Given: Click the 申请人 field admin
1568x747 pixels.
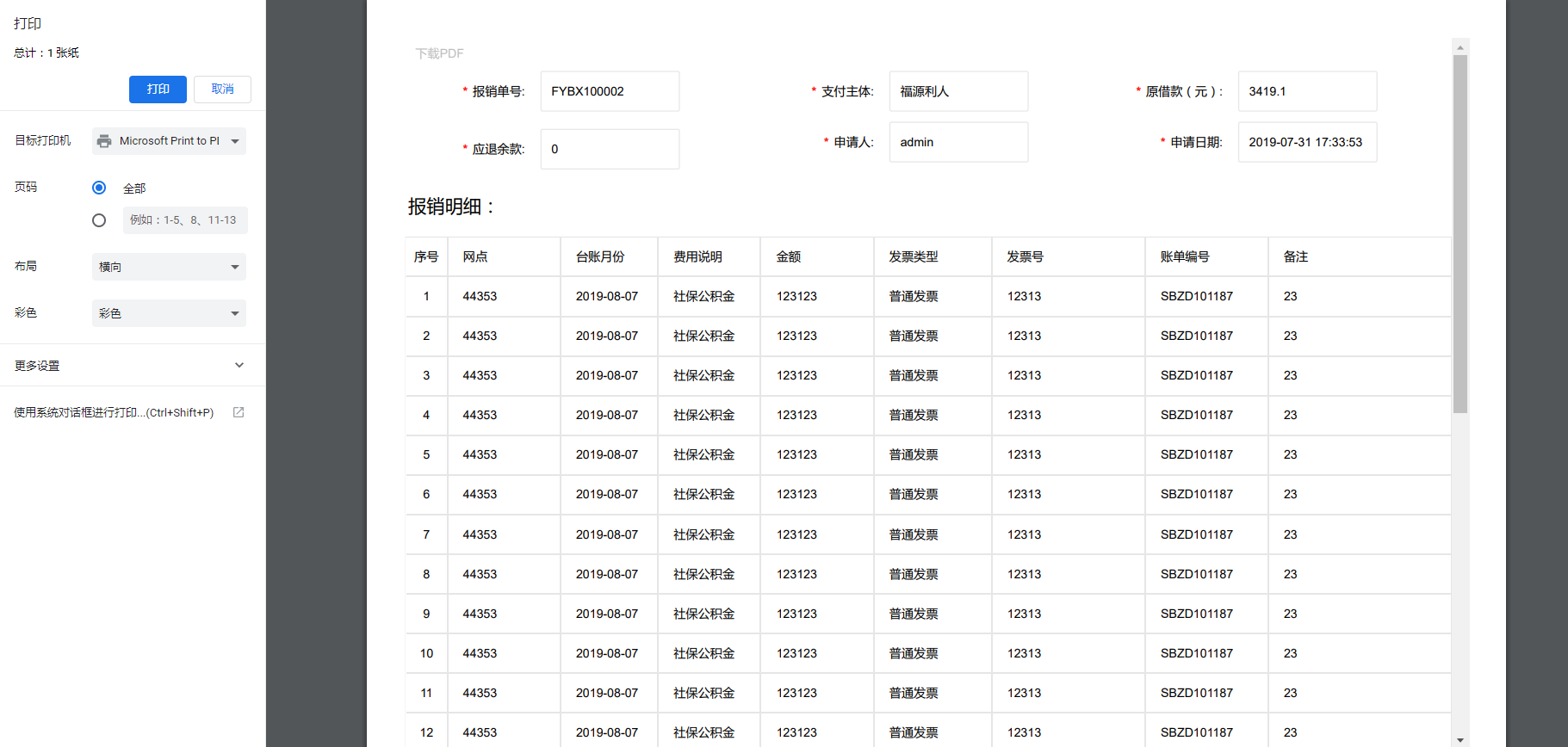Looking at the screenshot, I should [958, 142].
